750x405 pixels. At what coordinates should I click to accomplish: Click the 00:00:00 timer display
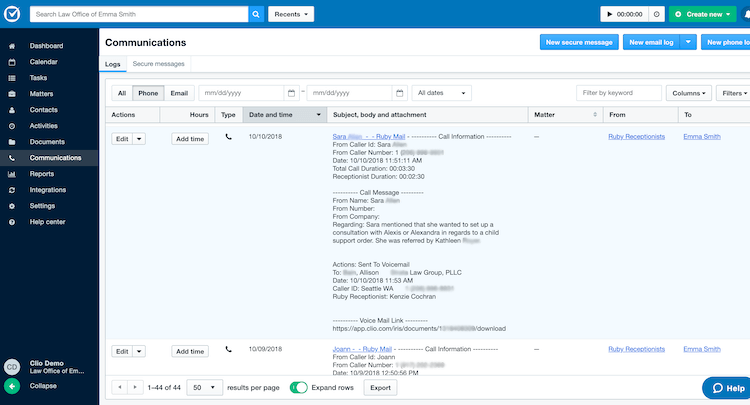click(x=629, y=14)
